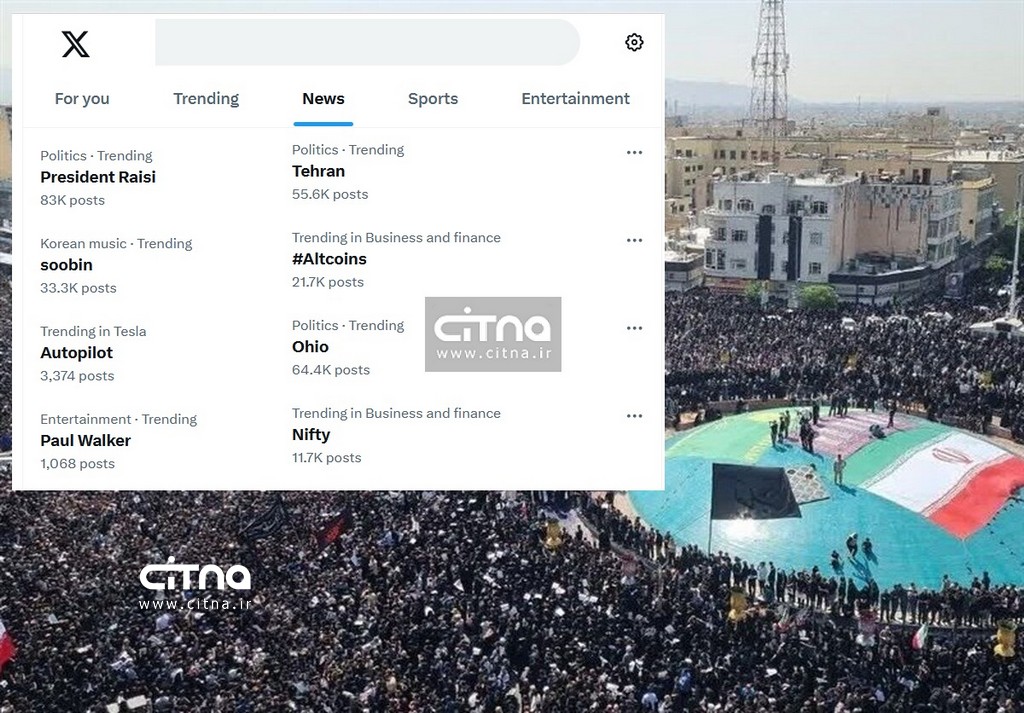The image size is (1024, 713).
Task: Open the Sports tab
Action: (x=433, y=99)
